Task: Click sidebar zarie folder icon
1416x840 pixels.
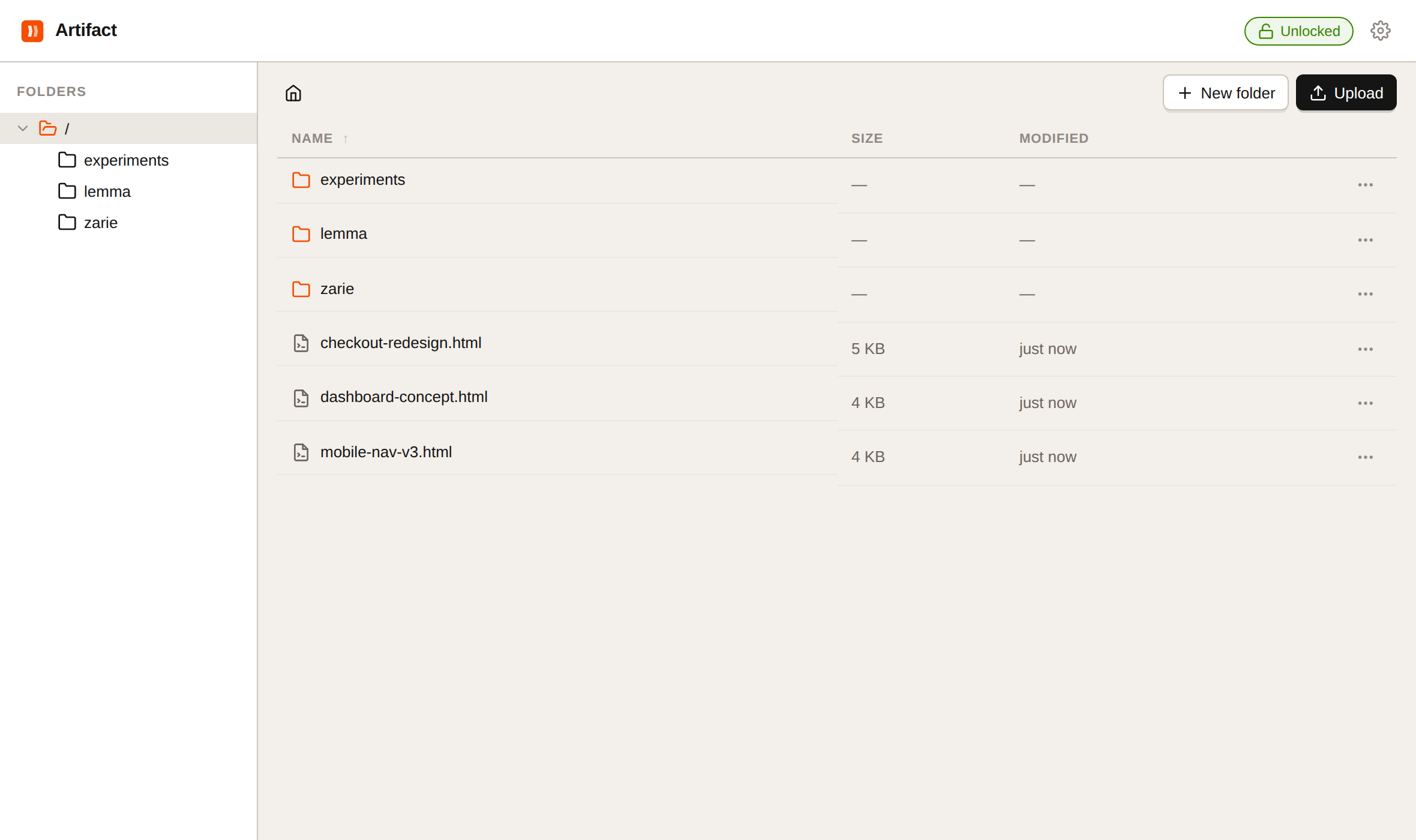Action: click(67, 223)
